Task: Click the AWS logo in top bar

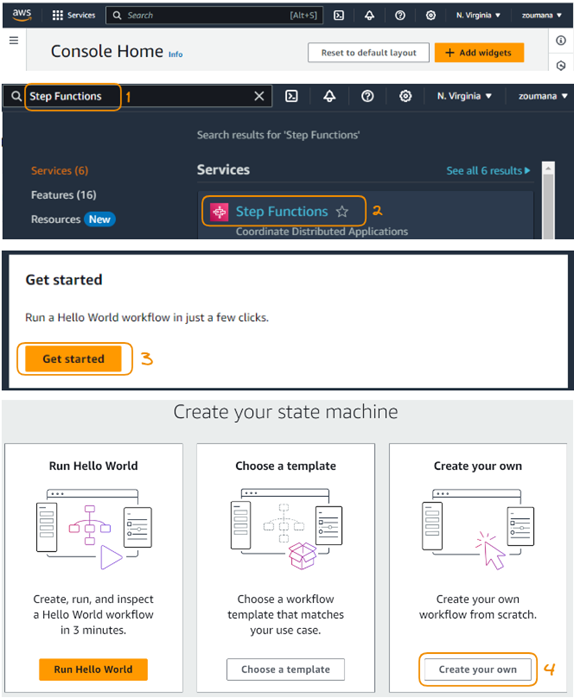Action: (22, 14)
